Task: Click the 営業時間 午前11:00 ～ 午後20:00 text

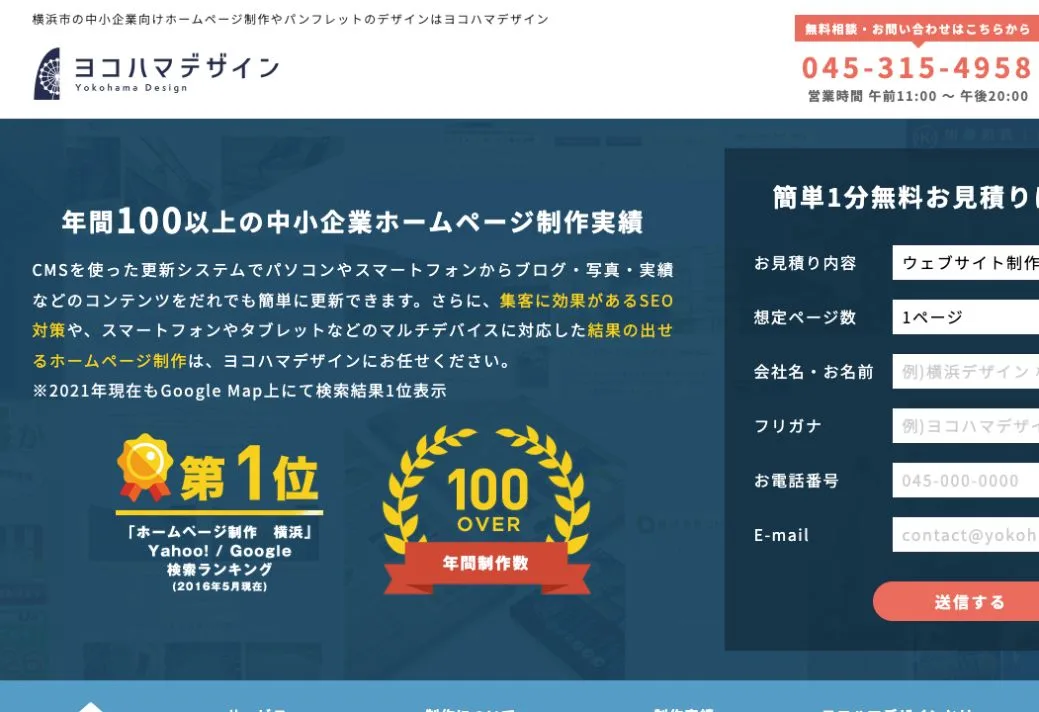Action: point(918,96)
